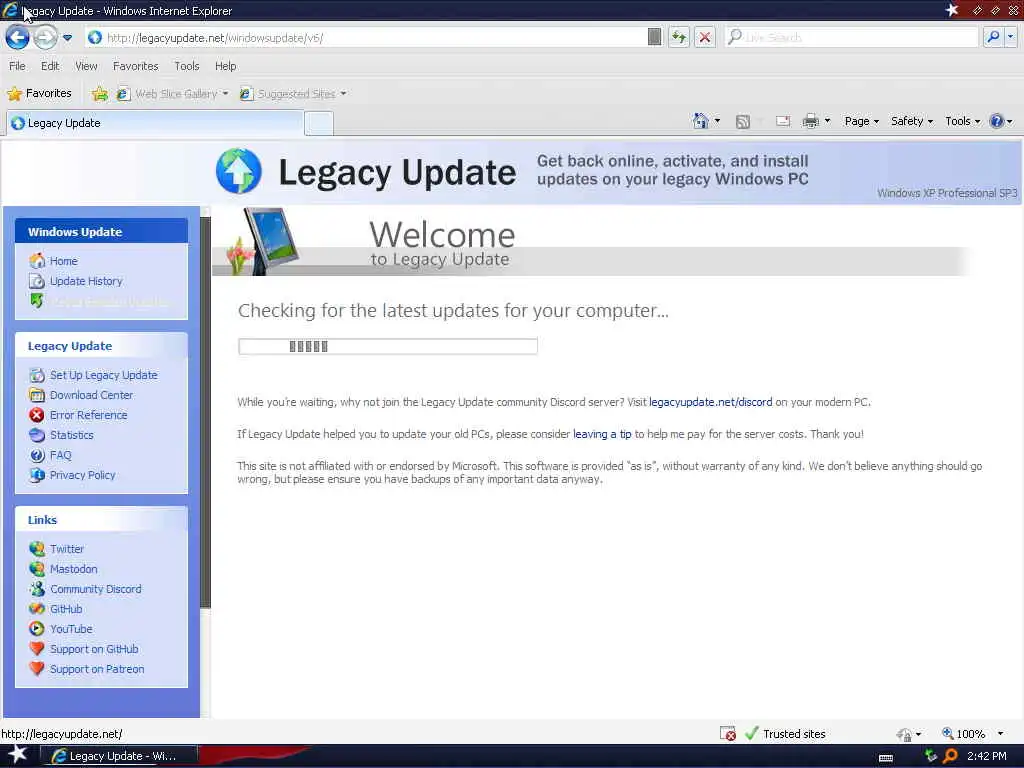Image resolution: width=1024 pixels, height=768 pixels.
Task: Click the YouTube link icon
Action: (37, 630)
